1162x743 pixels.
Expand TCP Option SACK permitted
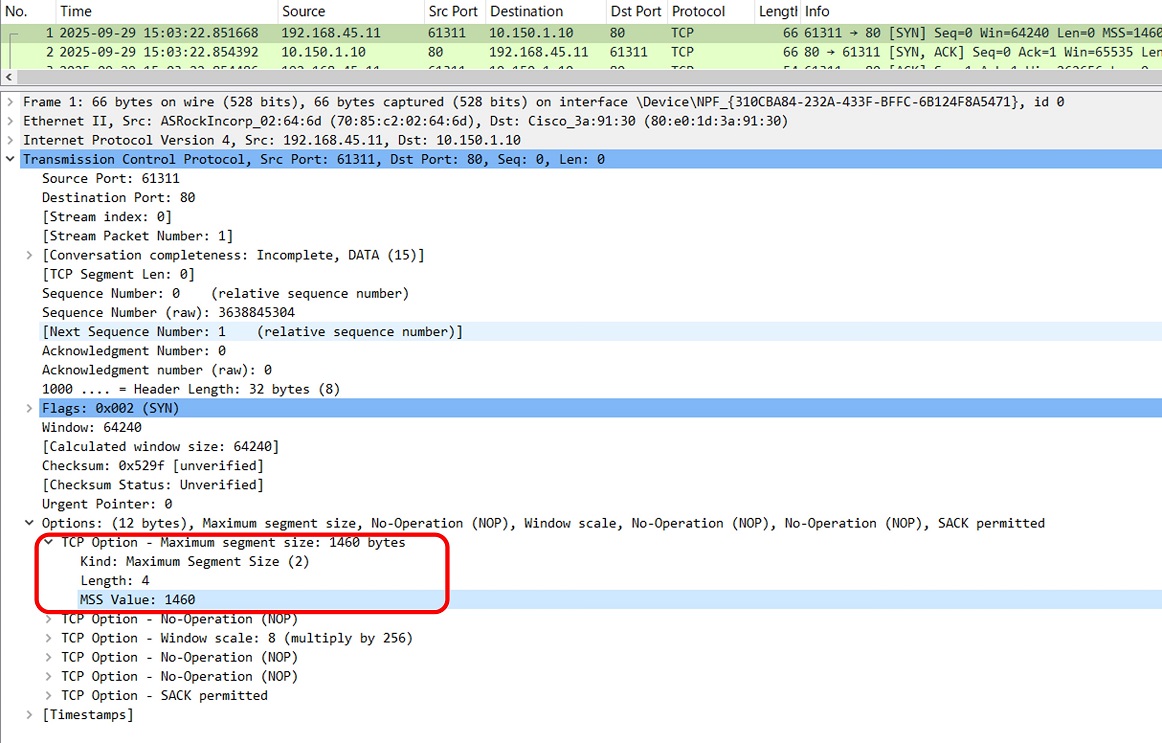point(49,695)
